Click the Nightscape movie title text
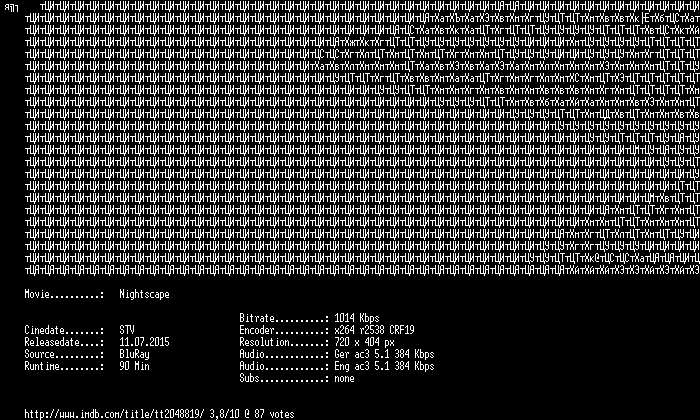The image size is (700, 420). coord(144,295)
